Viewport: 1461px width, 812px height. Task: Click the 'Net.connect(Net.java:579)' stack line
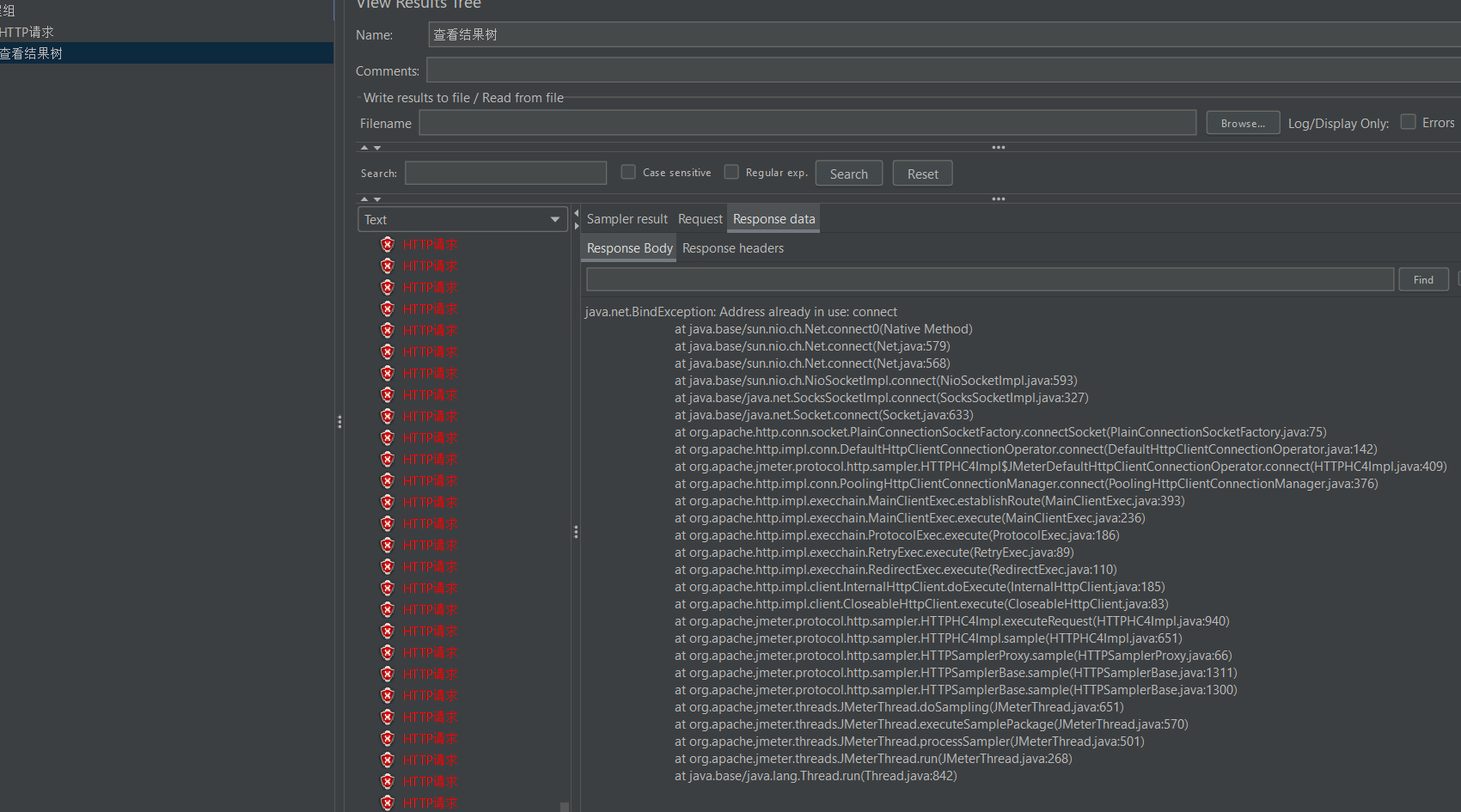(x=812, y=346)
